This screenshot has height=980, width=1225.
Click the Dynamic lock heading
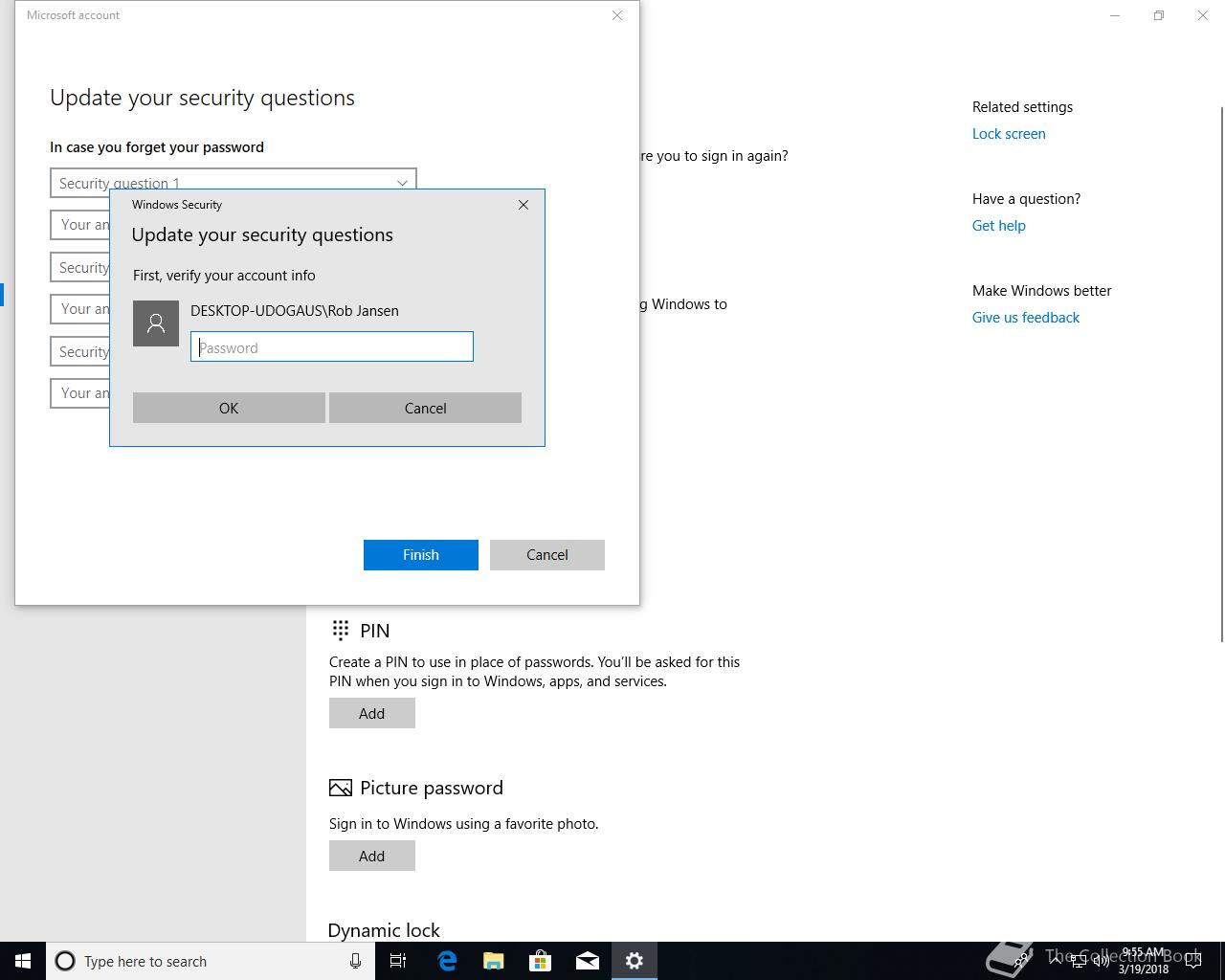pyautogui.click(x=384, y=930)
